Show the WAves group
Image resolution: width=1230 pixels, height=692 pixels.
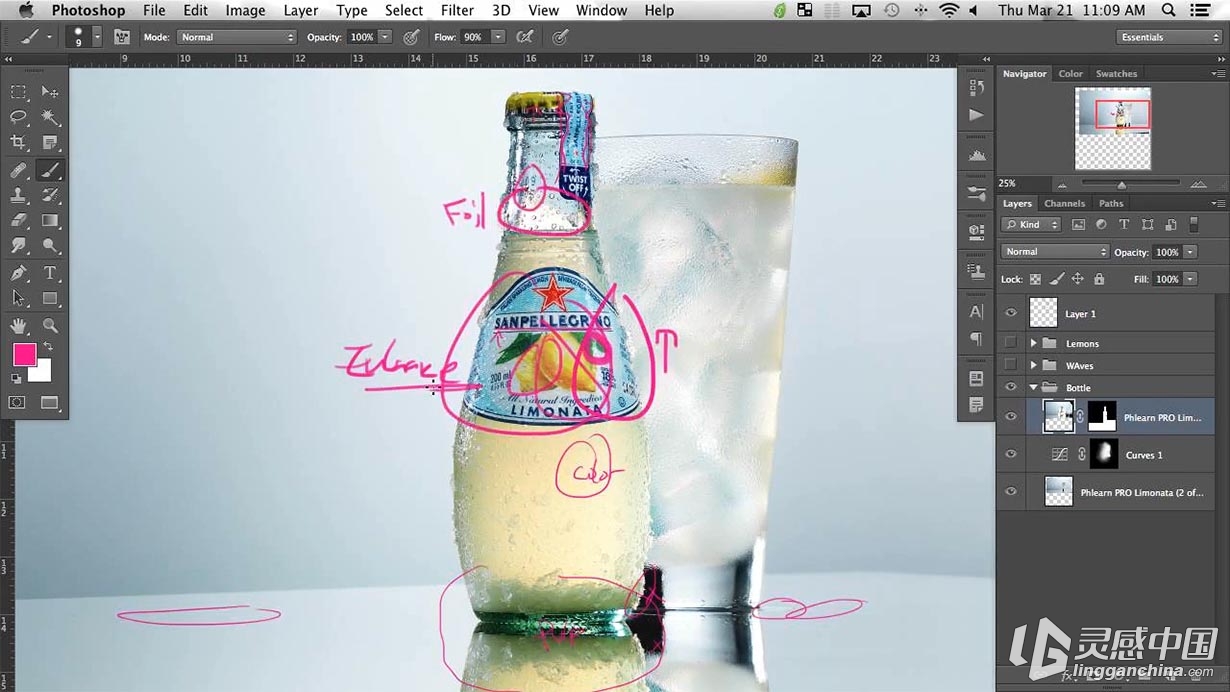[x=1010, y=365]
